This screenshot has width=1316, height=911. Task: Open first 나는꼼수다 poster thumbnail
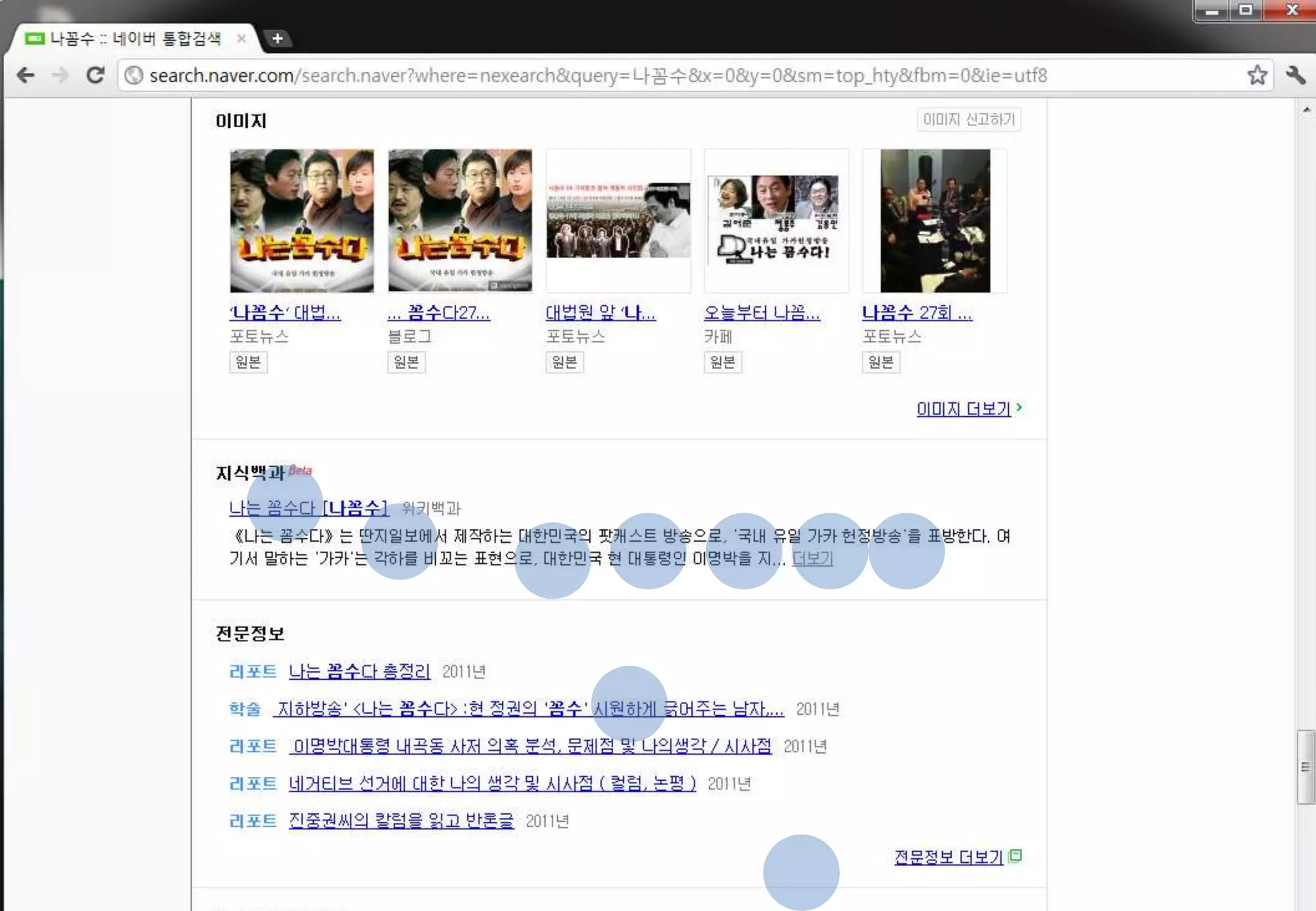point(301,221)
